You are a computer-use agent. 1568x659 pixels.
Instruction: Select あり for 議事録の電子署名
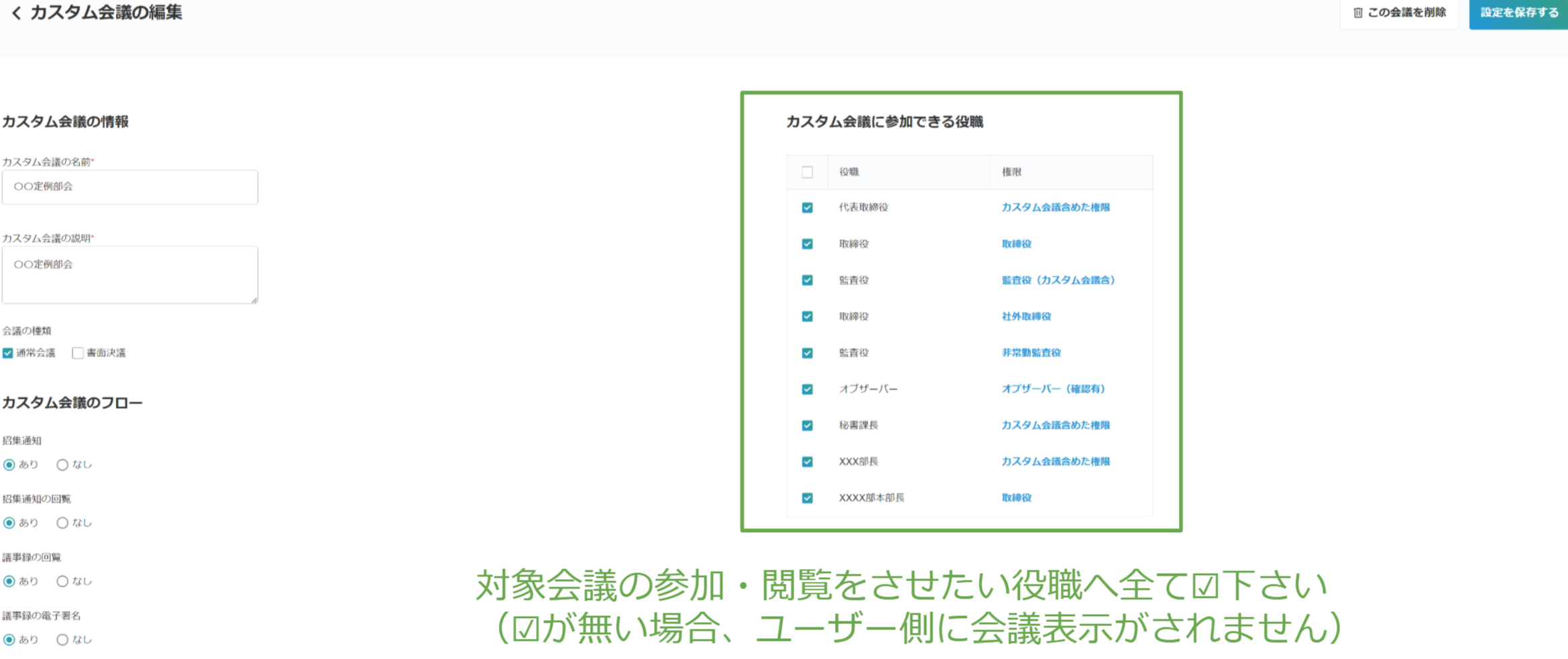click(x=9, y=640)
